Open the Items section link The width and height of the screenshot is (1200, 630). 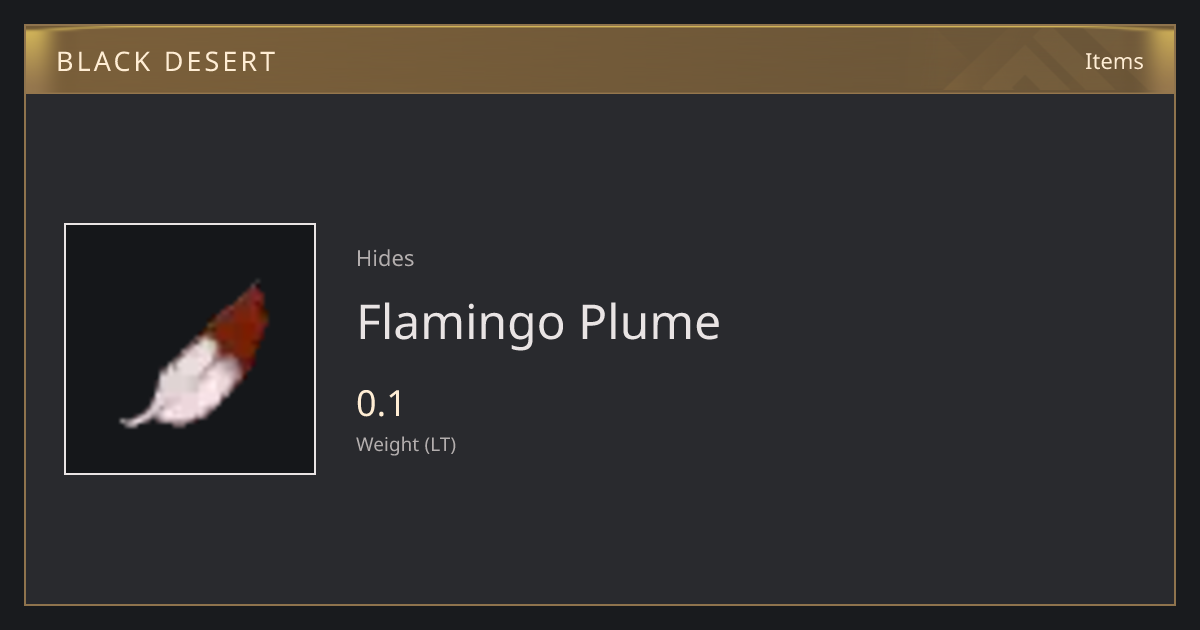tap(1114, 61)
